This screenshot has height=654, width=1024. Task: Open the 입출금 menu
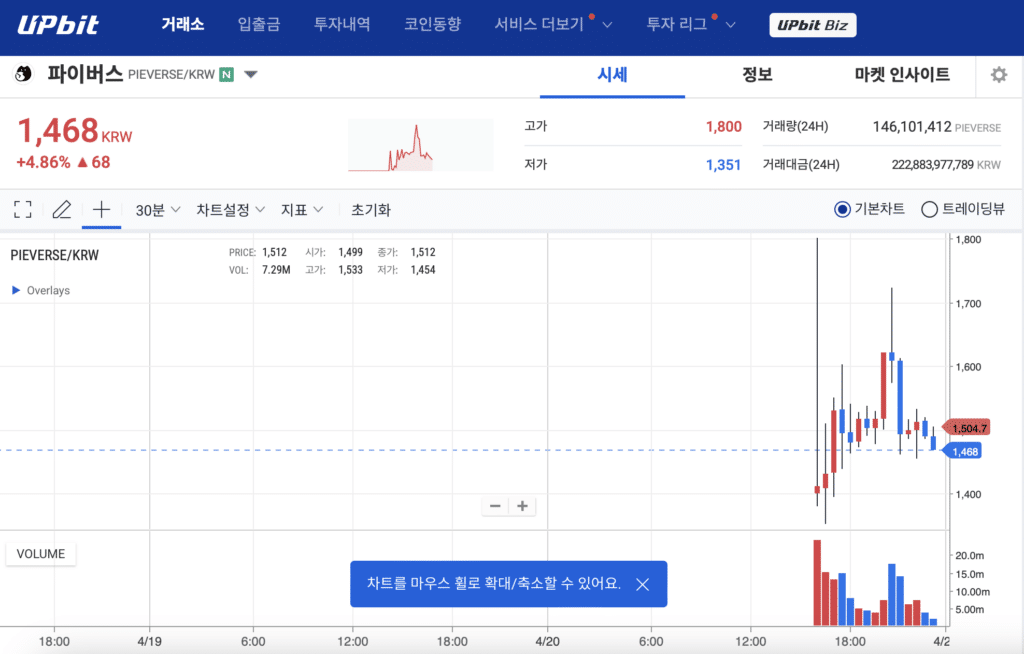tap(259, 25)
